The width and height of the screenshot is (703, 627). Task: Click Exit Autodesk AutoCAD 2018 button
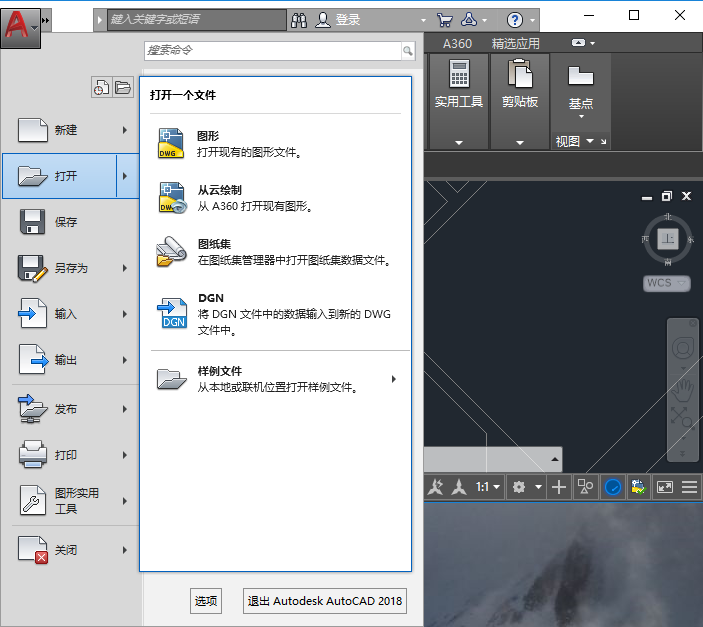pyautogui.click(x=325, y=601)
